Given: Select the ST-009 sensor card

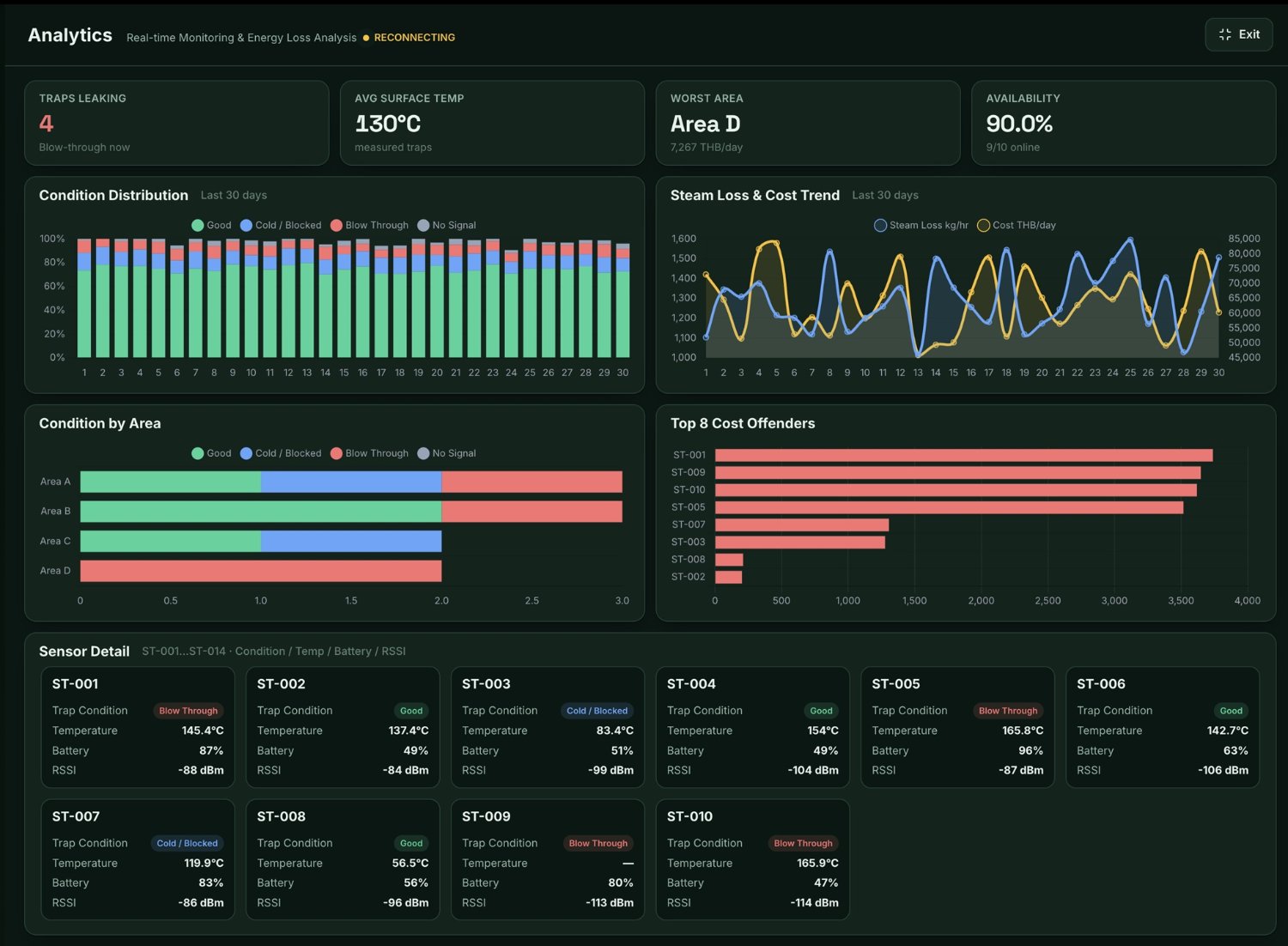Looking at the screenshot, I should click(x=547, y=859).
